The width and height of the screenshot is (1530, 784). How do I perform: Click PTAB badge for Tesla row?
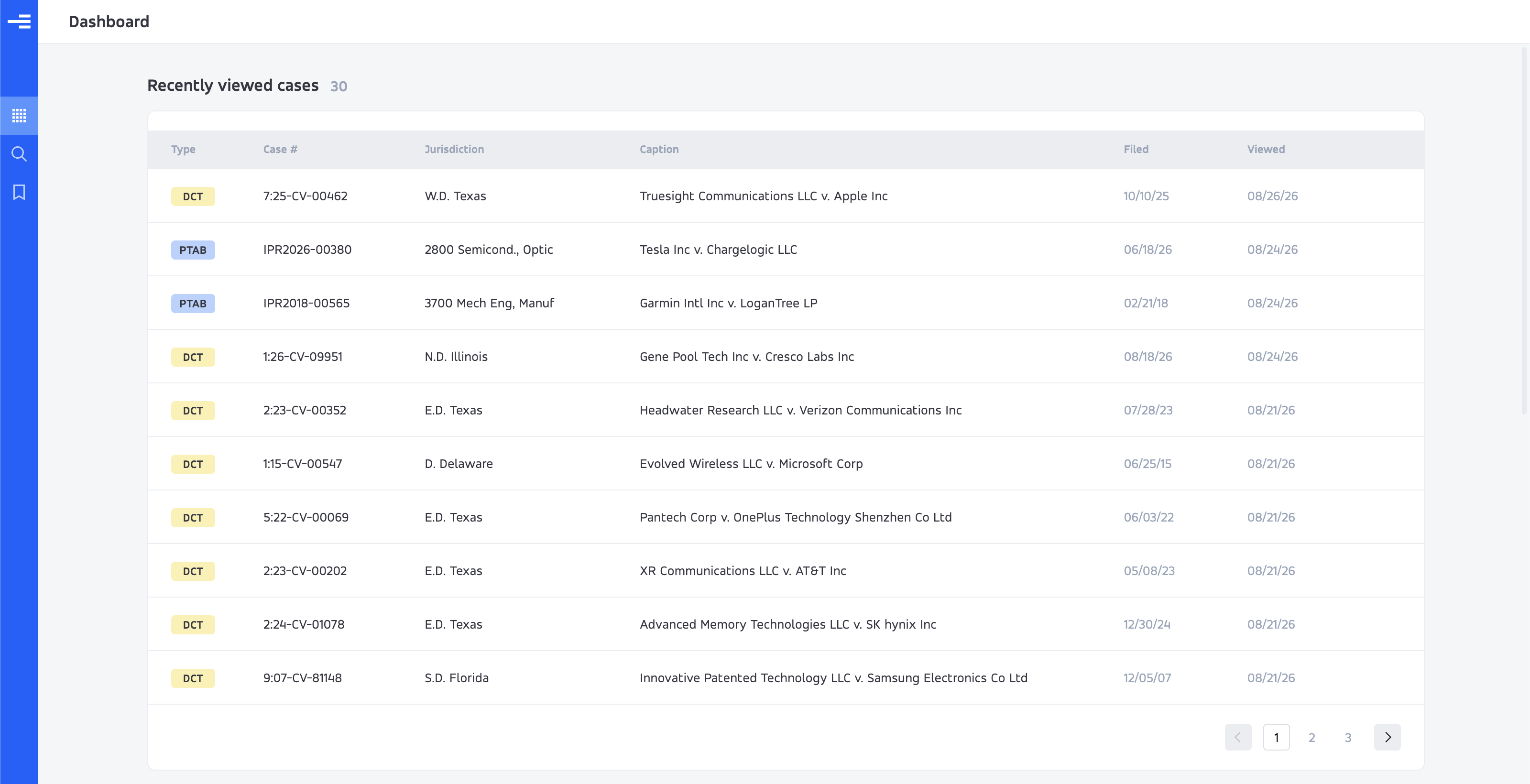(x=193, y=250)
